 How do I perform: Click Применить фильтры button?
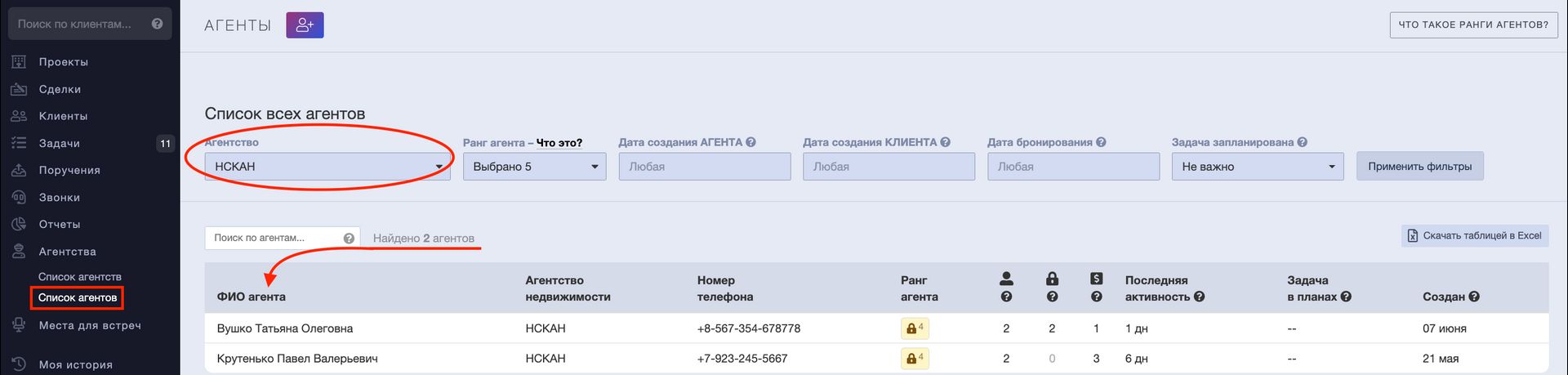1420,167
